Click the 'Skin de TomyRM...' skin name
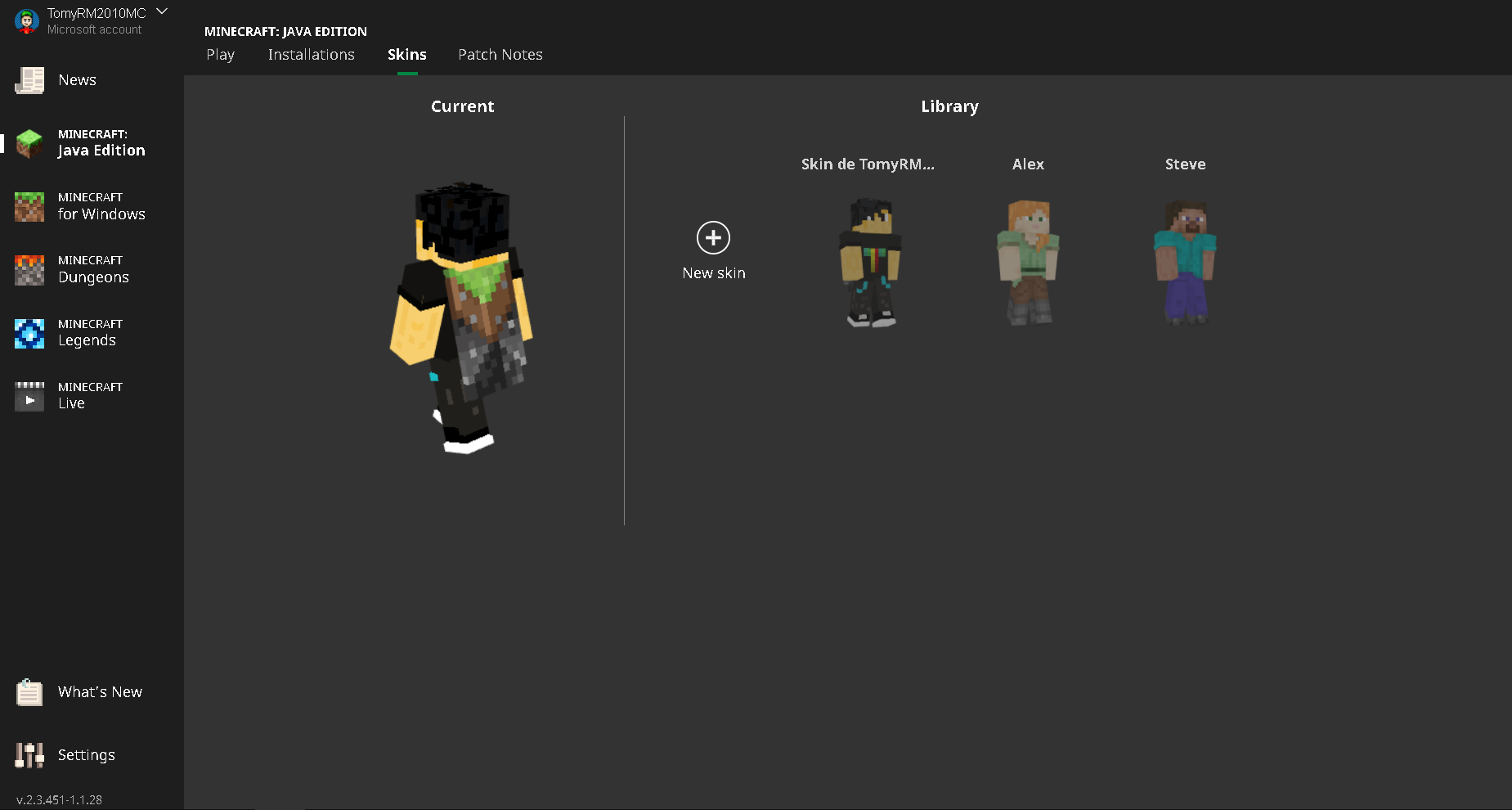Image resolution: width=1512 pixels, height=810 pixels. 868,164
